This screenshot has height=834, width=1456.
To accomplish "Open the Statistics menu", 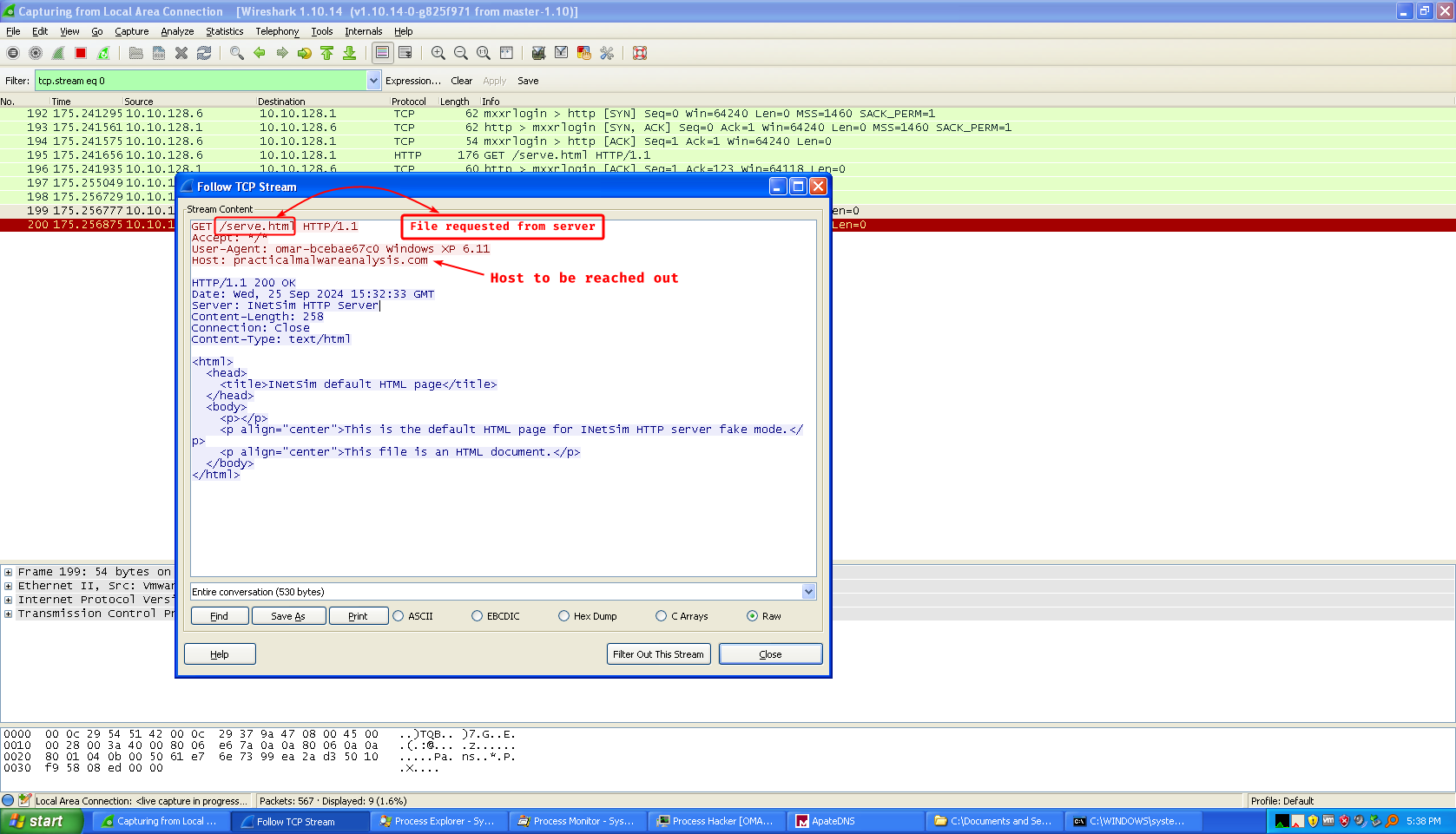I will tap(224, 31).
